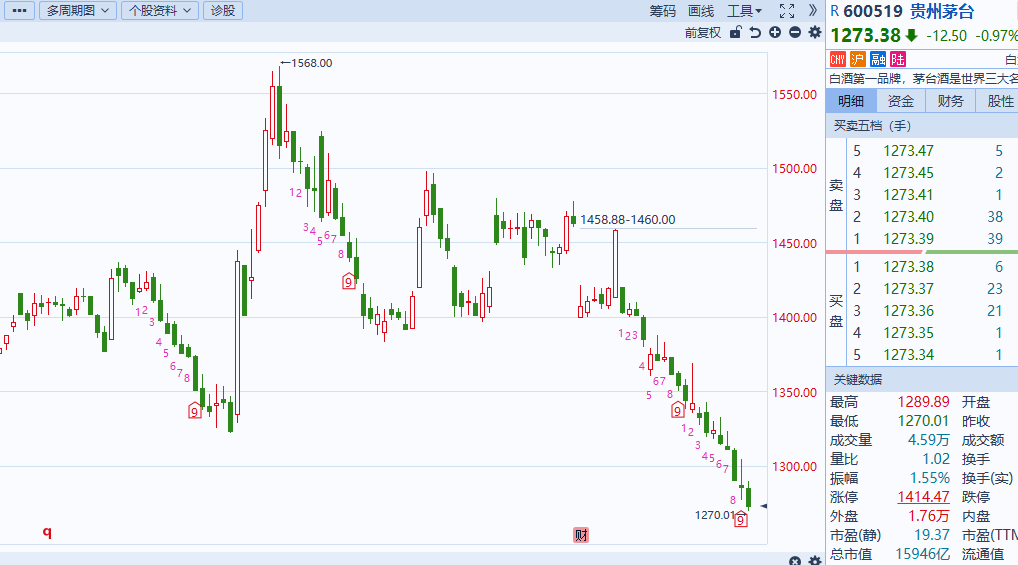This screenshot has width=1018, height=565.
Task: Zoom out with the minus icon
Action: click(795, 32)
